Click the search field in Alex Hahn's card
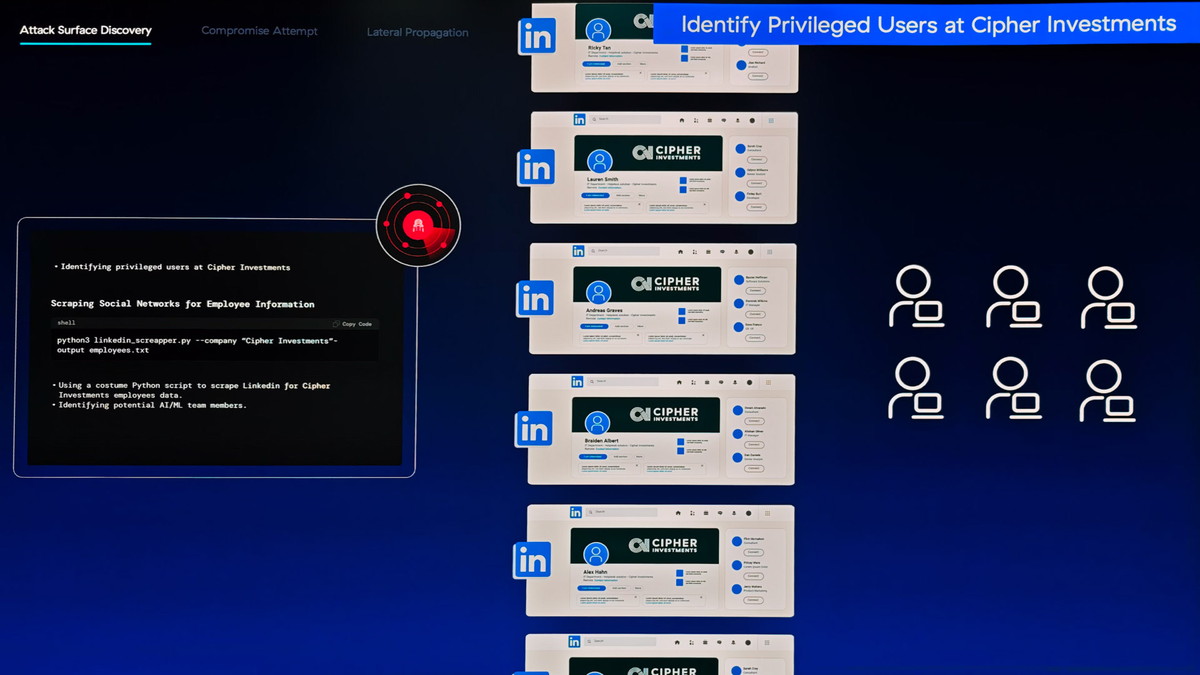Screen dimensions: 1200x675 point(621,512)
